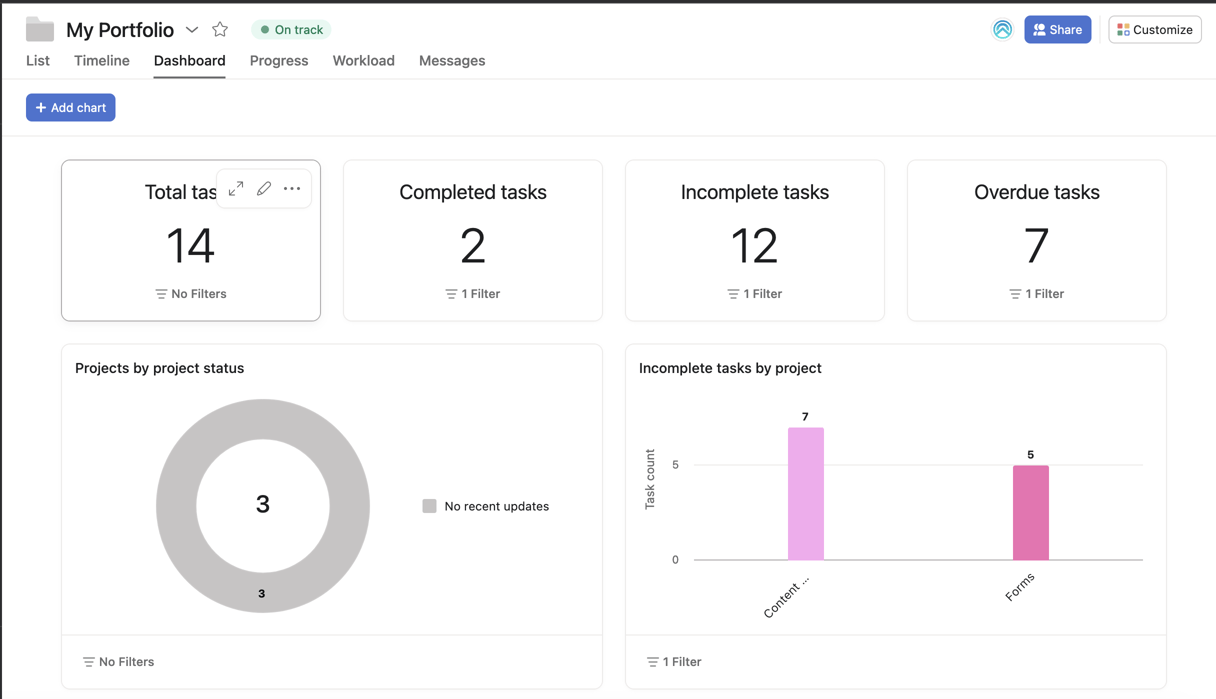This screenshot has width=1216, height=699.
Task: Switch to the Workload tab
Action: (x=363, y=60)
